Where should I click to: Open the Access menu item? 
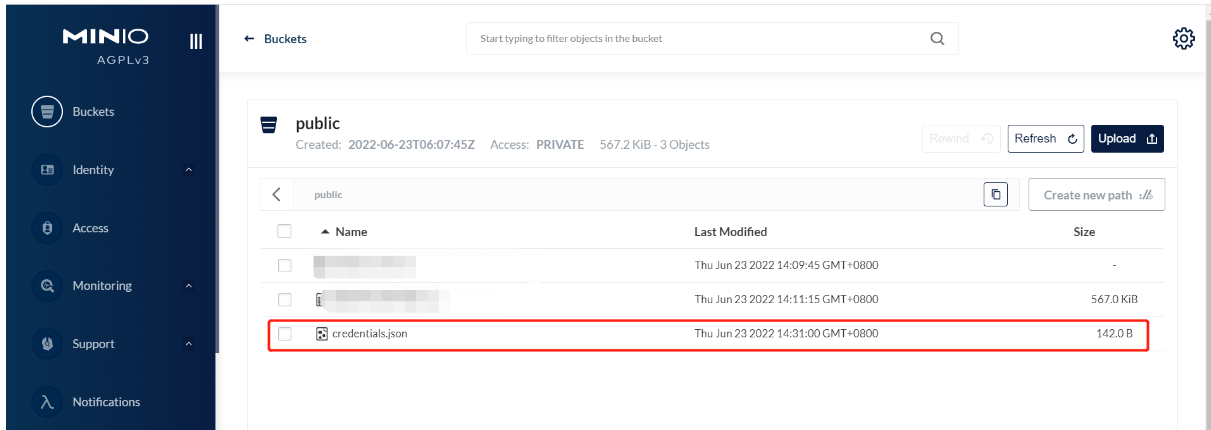pos(90,229)
